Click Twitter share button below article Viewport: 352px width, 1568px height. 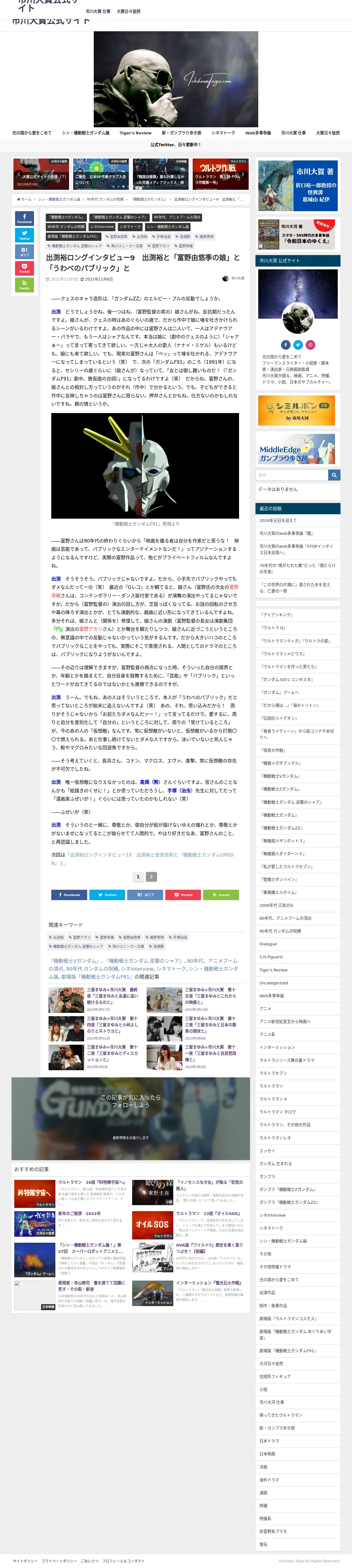click(x=107, y=894)
